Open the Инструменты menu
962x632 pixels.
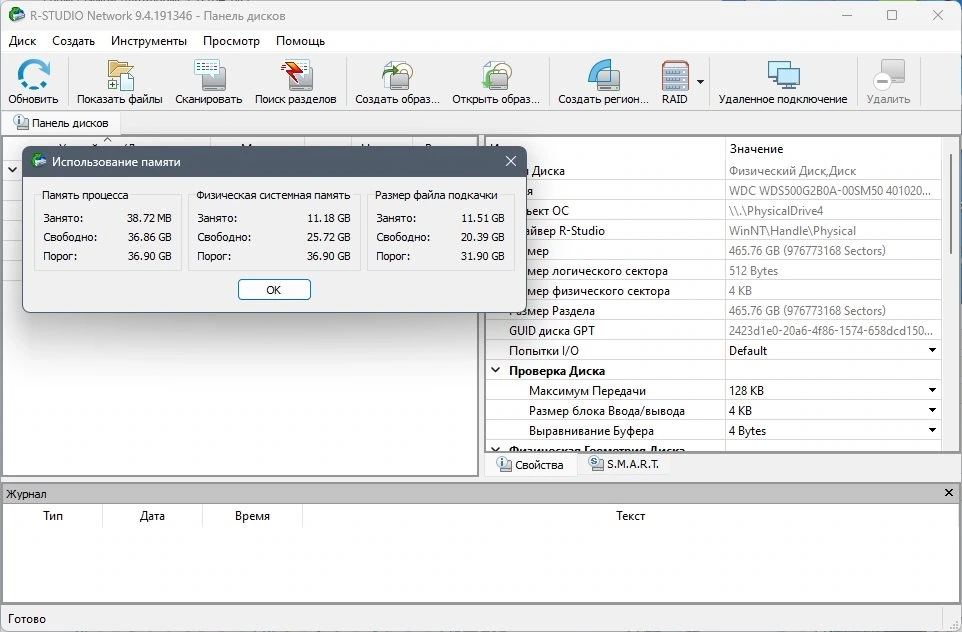pyautogui.click(x=149, y=41)
